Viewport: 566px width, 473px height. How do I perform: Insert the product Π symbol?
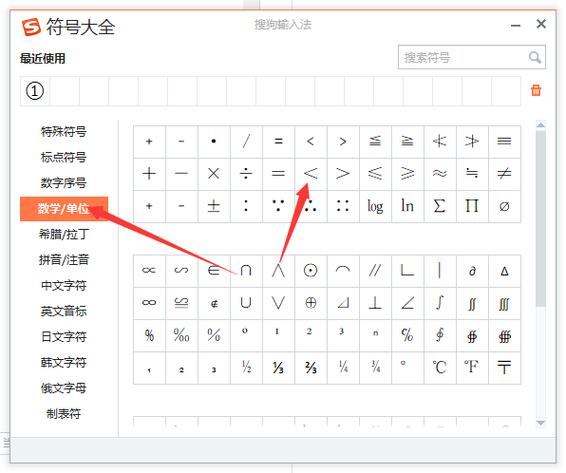472,206
